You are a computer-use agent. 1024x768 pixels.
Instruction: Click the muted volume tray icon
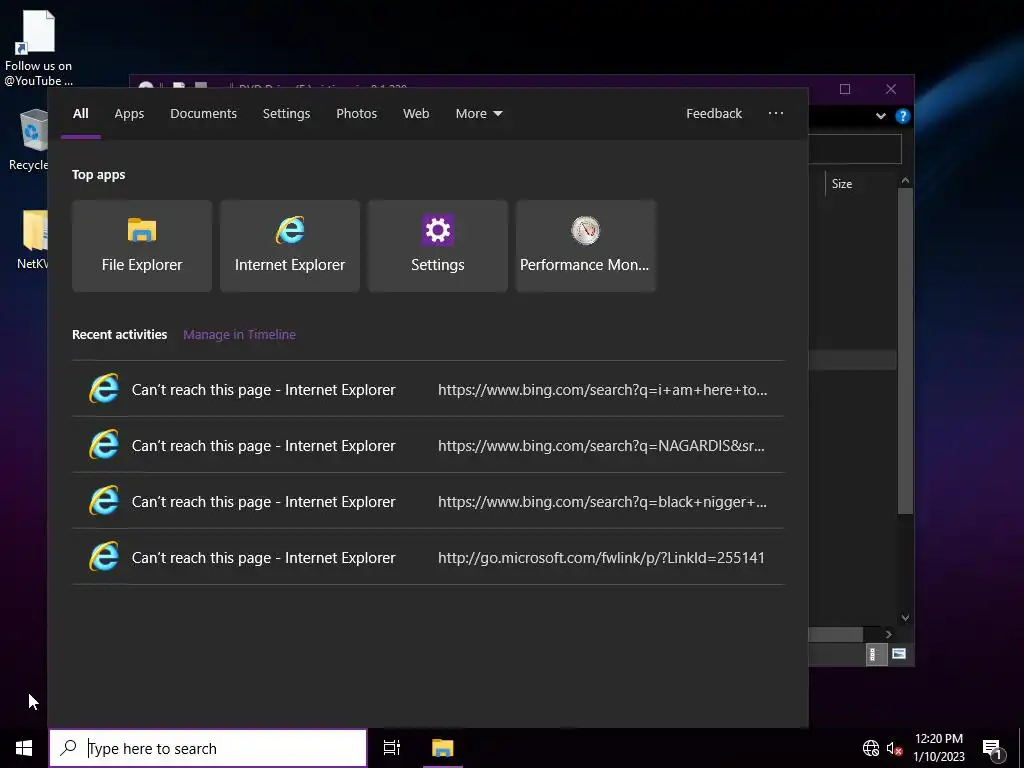pos(894,748)
